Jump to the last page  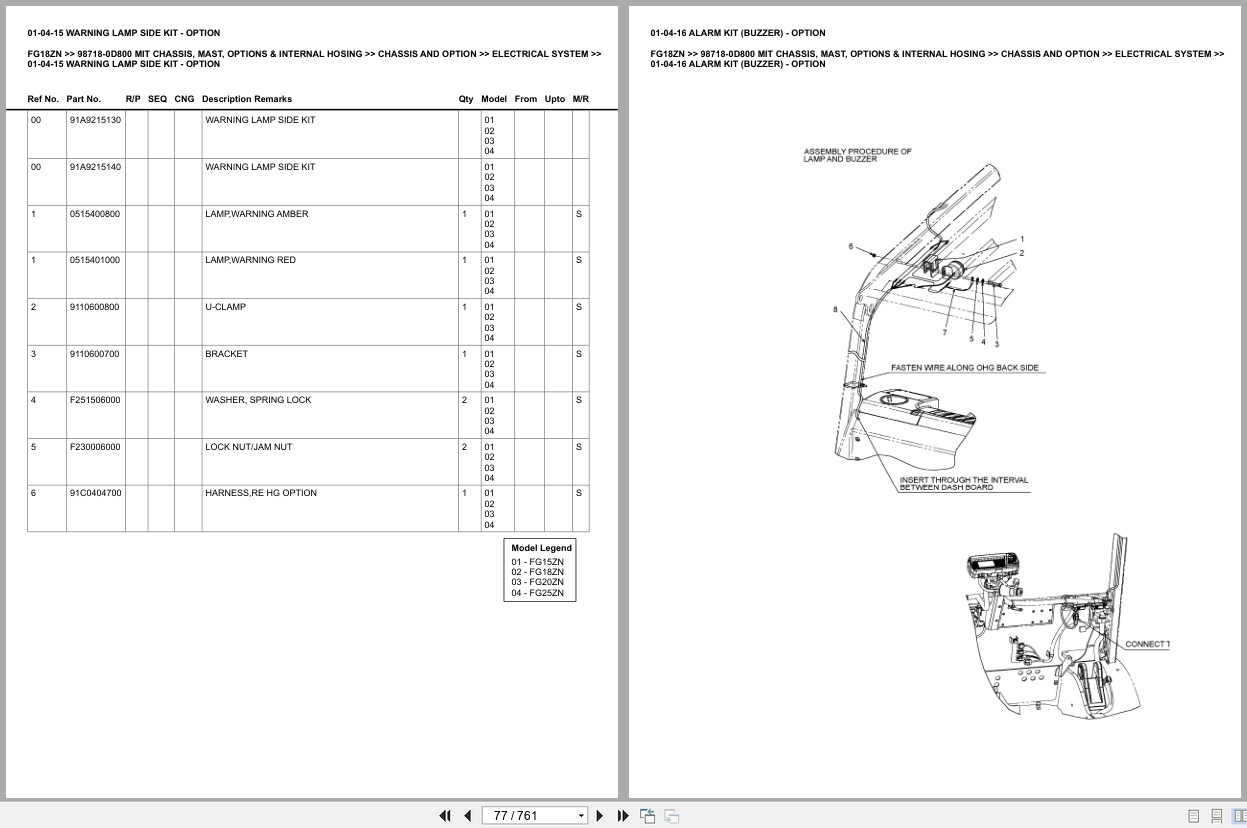[x=623, y=816]
